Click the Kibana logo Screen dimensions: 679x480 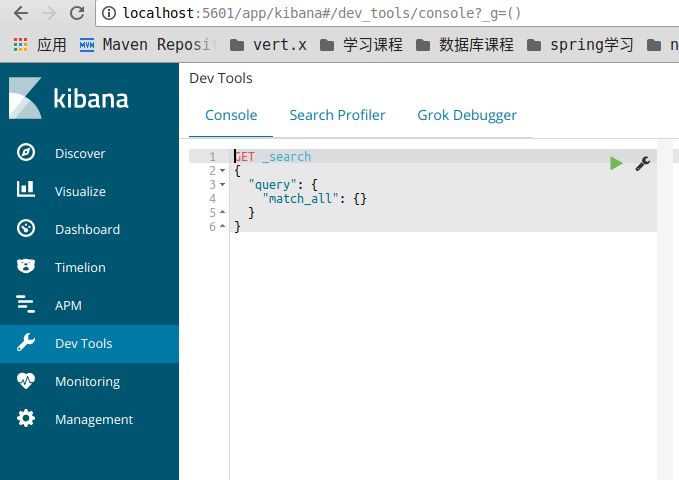click(x=70, y=98)
